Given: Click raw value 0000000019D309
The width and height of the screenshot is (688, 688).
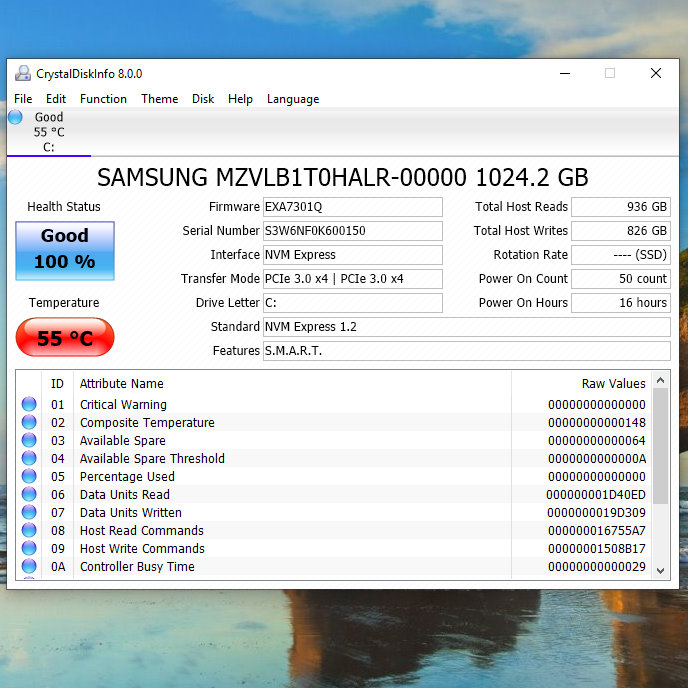Looking at the screenshot, I should [596, 512].
